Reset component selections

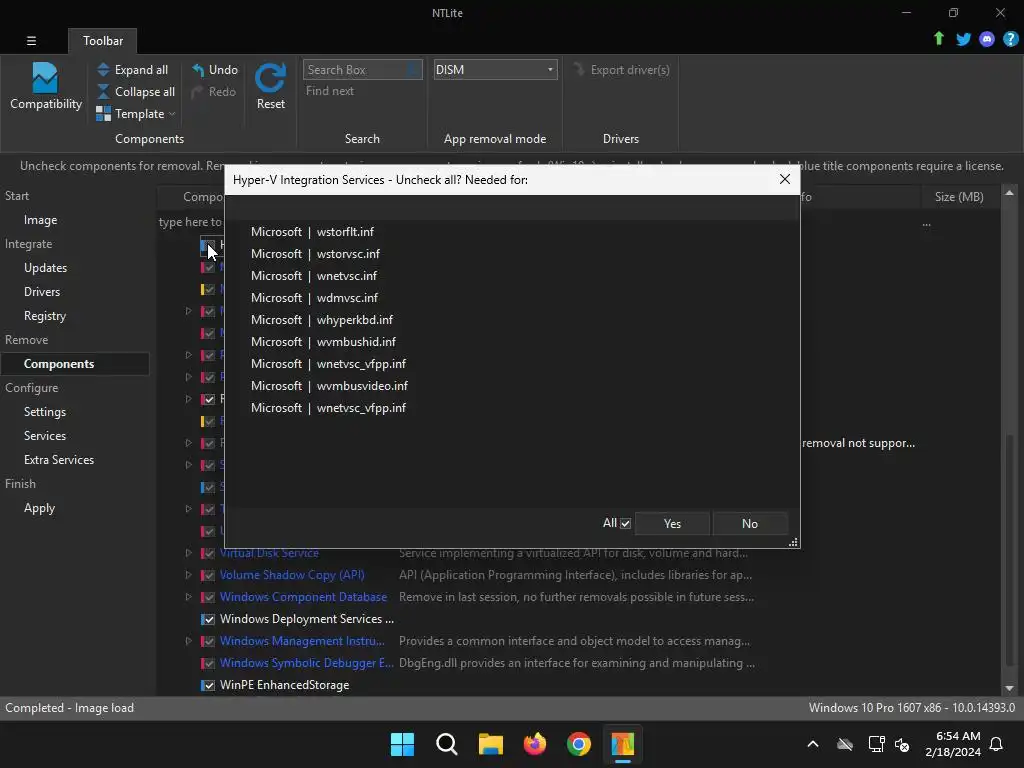point(270,86)
